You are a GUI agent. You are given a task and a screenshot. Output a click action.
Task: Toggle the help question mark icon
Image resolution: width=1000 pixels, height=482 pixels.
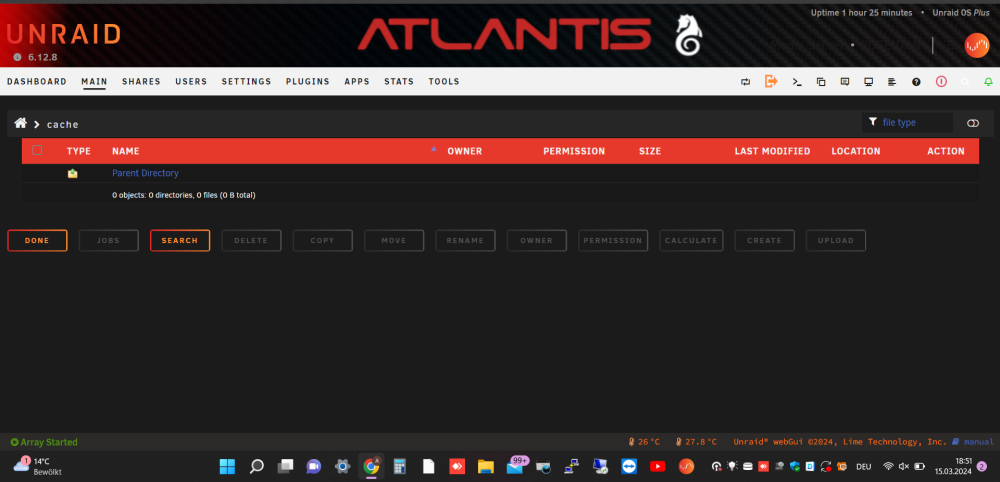tap(916, 82)
